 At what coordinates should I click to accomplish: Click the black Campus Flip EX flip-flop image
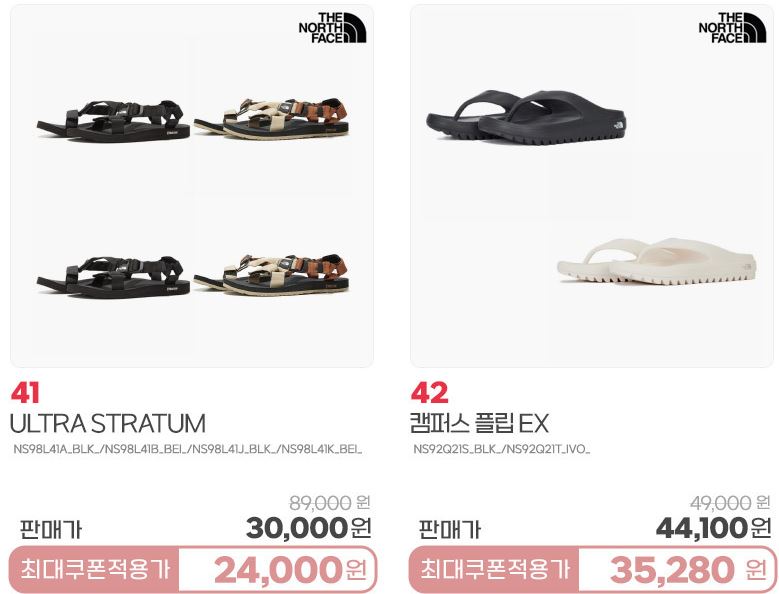[526, 117]
